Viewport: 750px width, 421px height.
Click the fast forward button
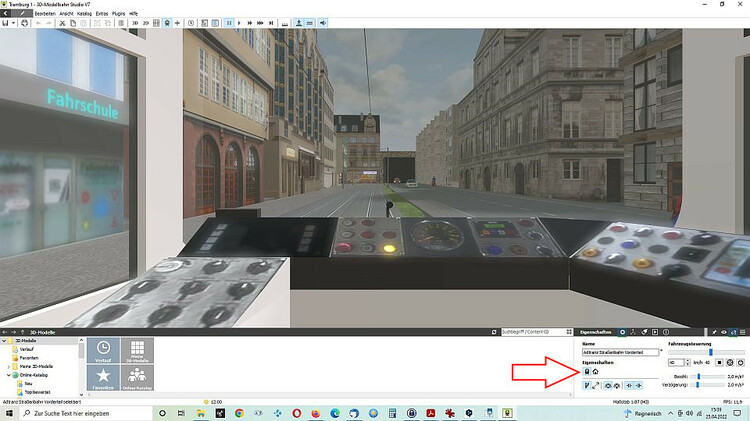[250, 23]
